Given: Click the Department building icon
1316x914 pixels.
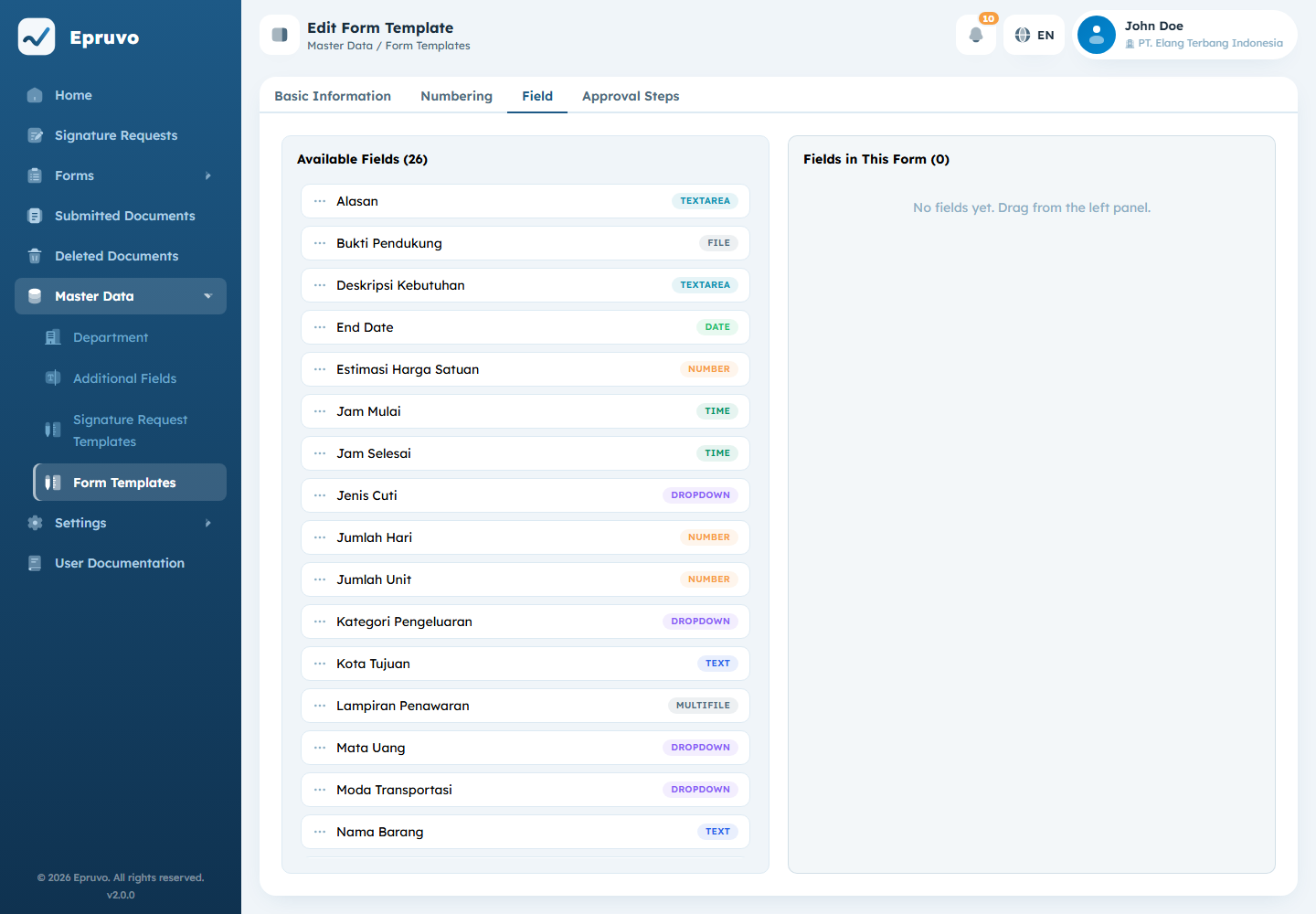Looking at the screenshot, I should (x=53, y=337).
